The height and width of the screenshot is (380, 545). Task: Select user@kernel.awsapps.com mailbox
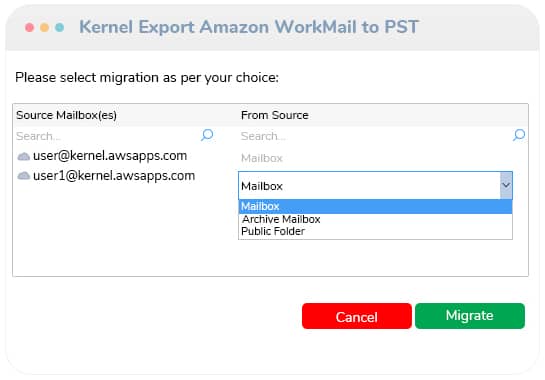(x=110, y=156)
